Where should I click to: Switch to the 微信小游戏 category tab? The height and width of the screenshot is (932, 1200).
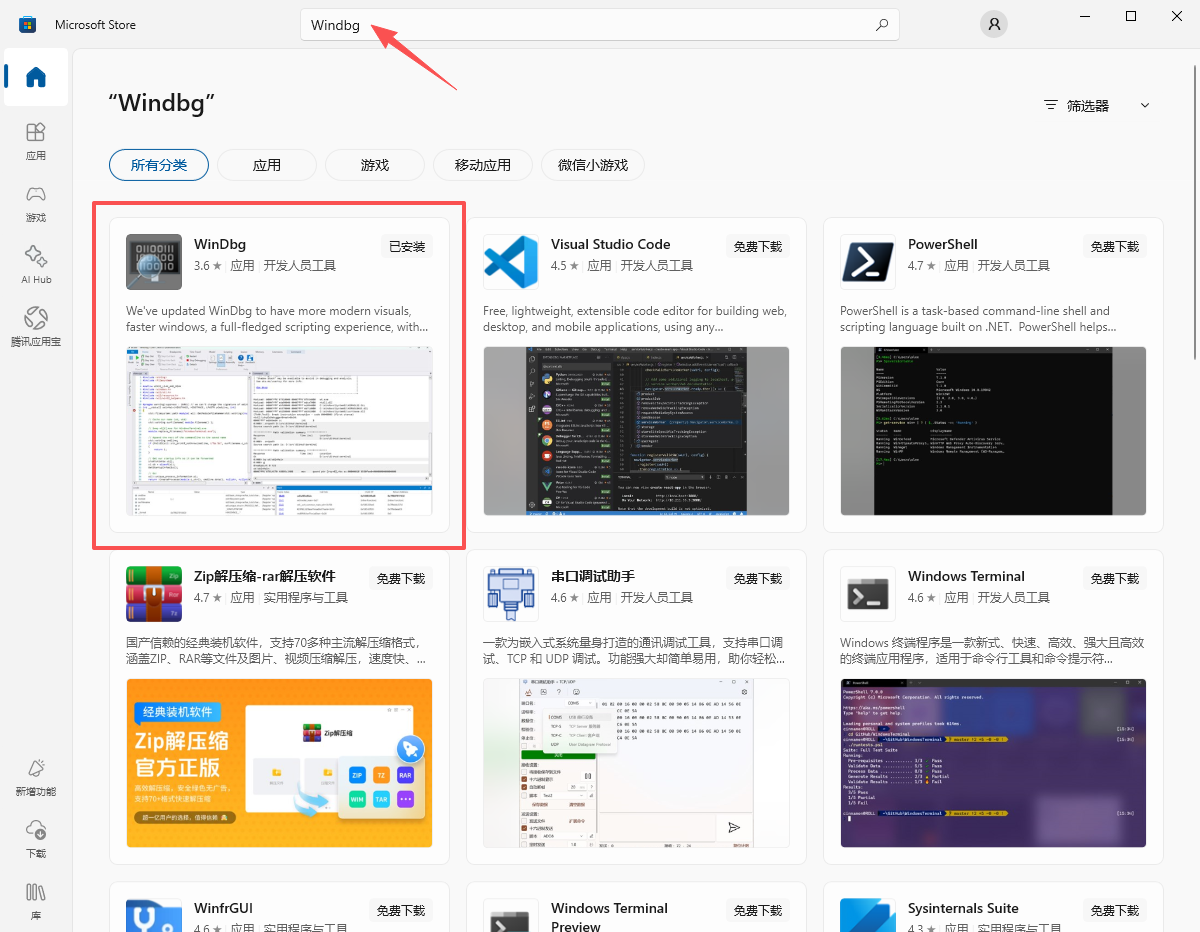pos(593,165)
